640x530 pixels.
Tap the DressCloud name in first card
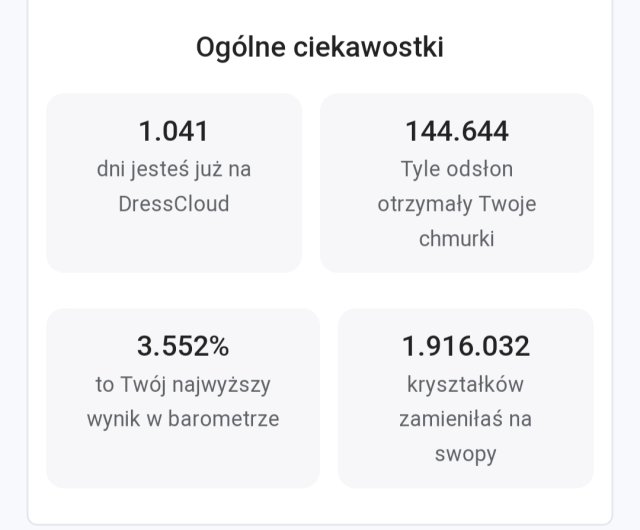click(174, 203)
